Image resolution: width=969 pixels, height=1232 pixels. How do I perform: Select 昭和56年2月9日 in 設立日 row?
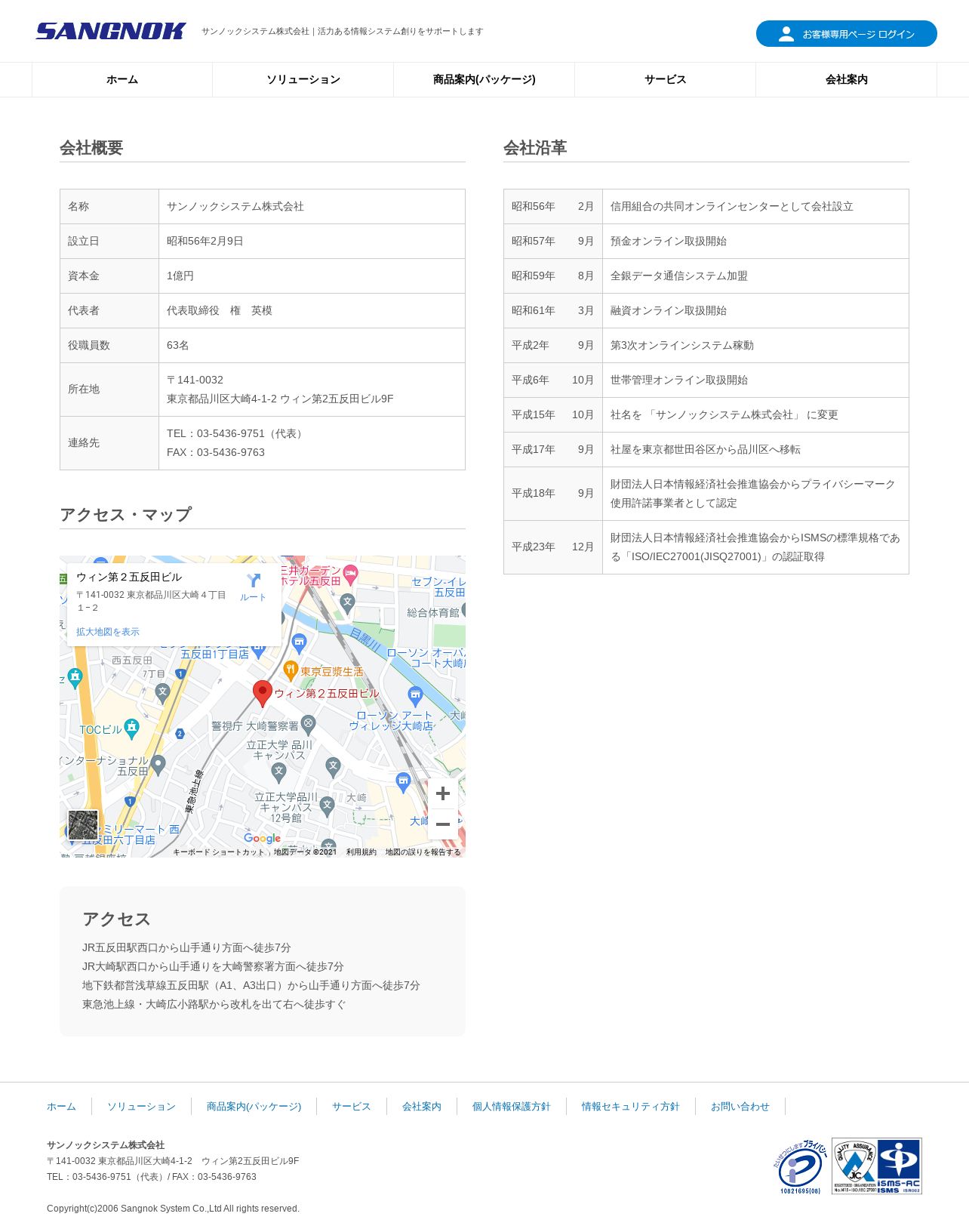pyautogui.click(x=205, y=242)
